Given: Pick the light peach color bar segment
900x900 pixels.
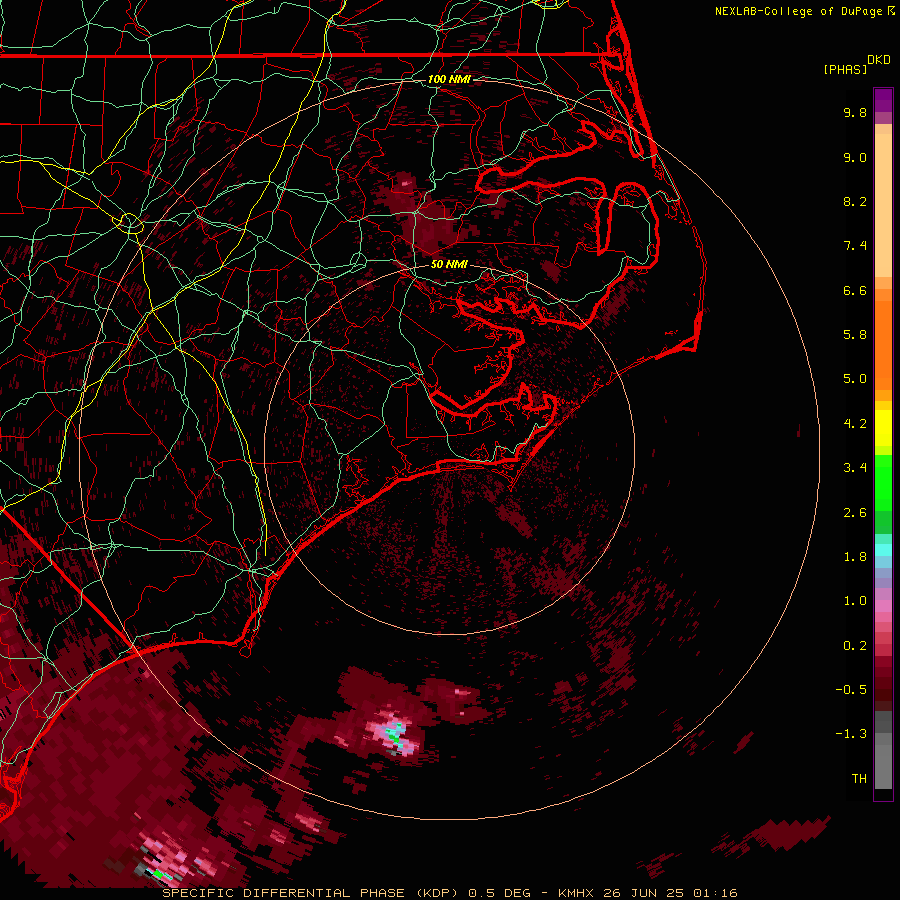Looking at the screenshot, I should [x=883, y=205].
